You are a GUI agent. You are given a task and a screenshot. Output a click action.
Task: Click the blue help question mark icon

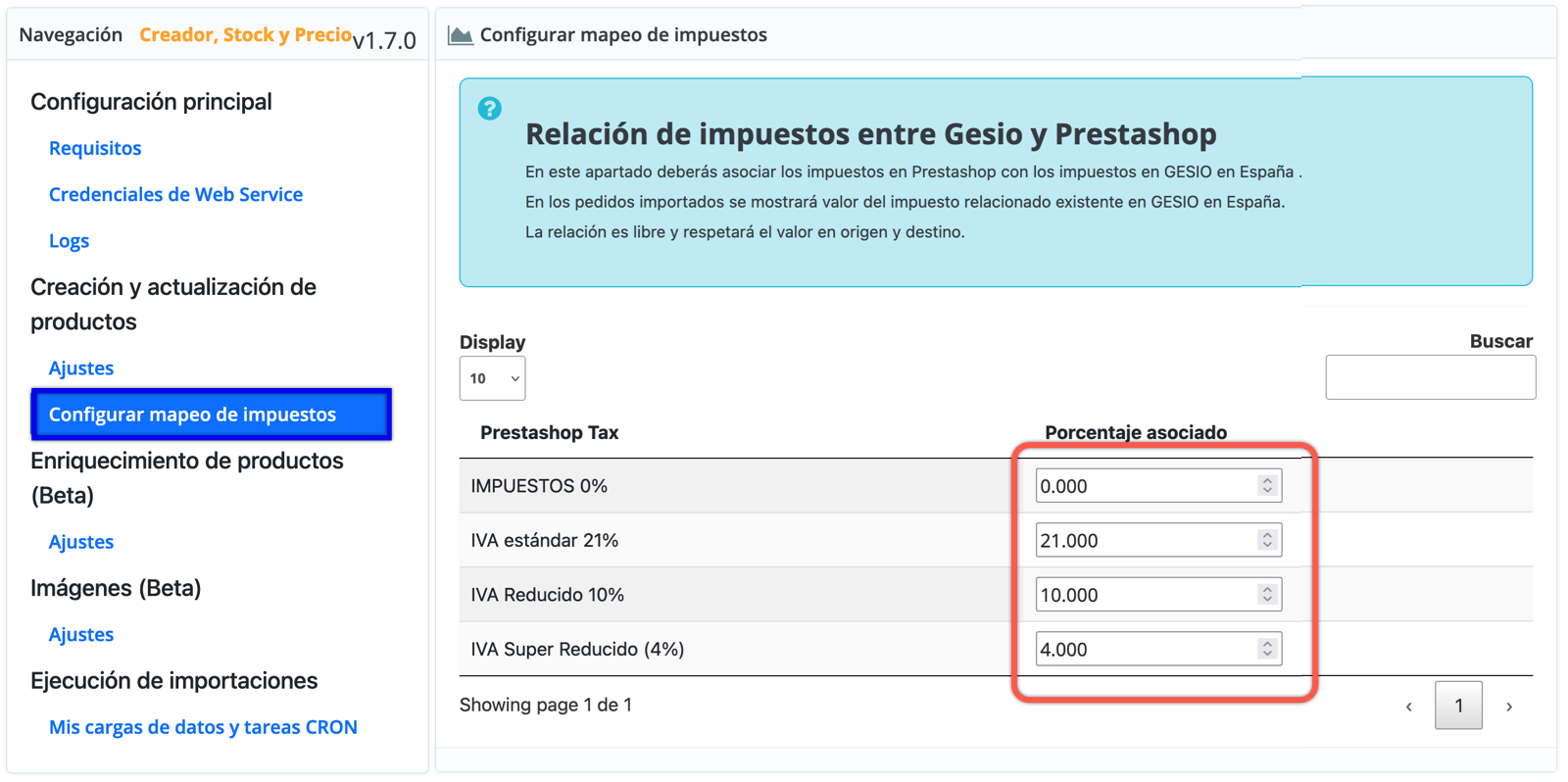489,109
